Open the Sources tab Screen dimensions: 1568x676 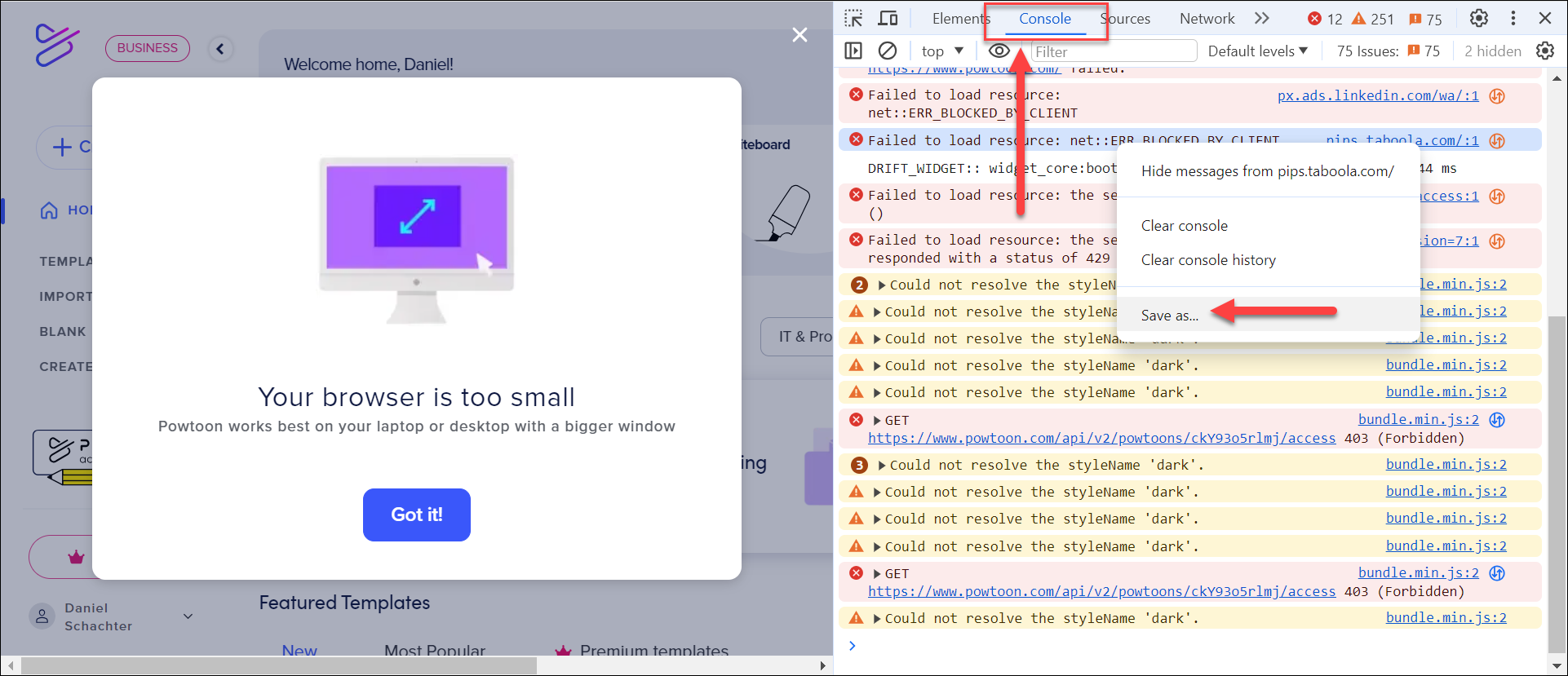click(1125, 19)
